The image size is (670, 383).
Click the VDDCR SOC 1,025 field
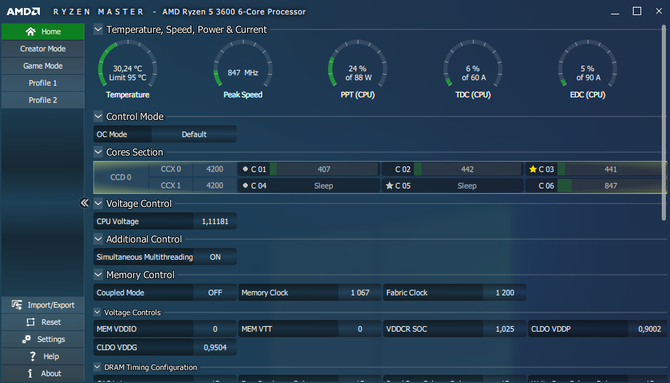click(505, 329)
